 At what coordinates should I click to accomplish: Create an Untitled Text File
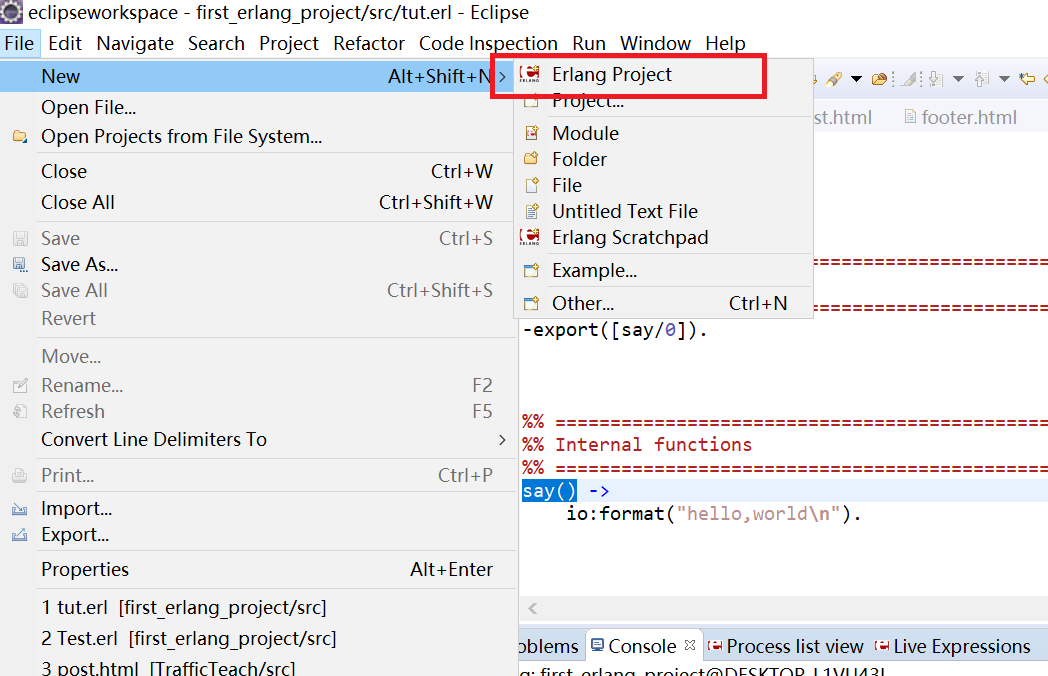(662, 211)
